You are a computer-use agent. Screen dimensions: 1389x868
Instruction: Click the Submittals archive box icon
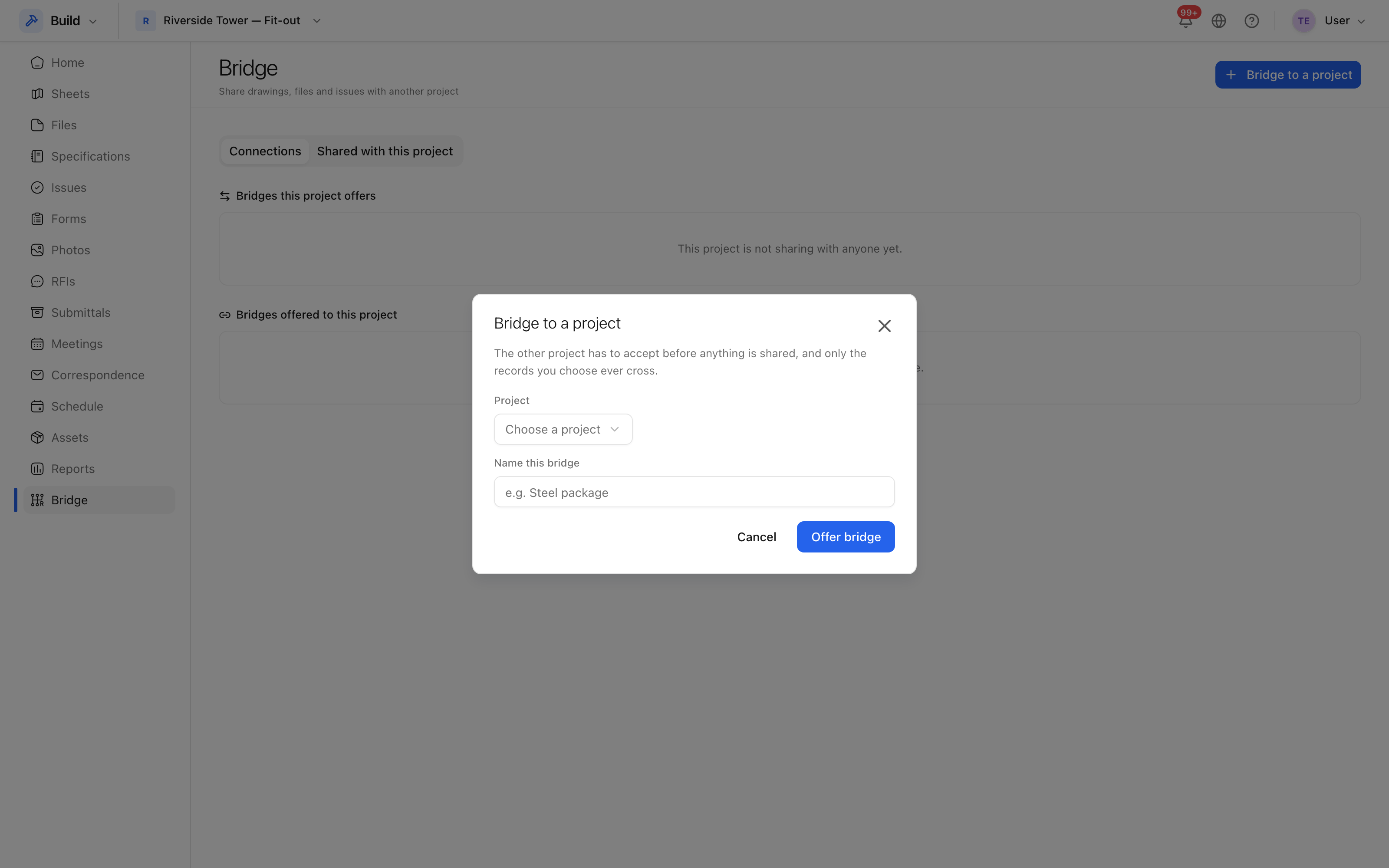click(x=37, y=312)
